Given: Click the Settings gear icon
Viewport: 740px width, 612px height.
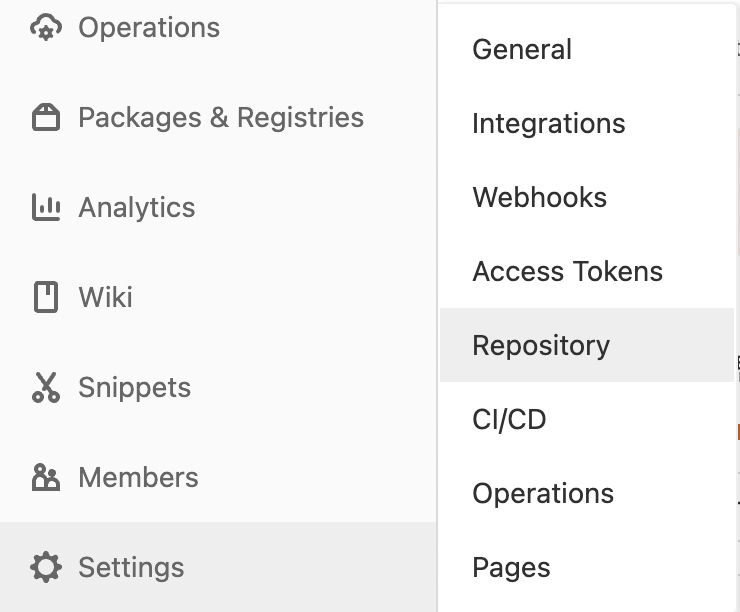Looking at the screenshot, I should 46,568.
